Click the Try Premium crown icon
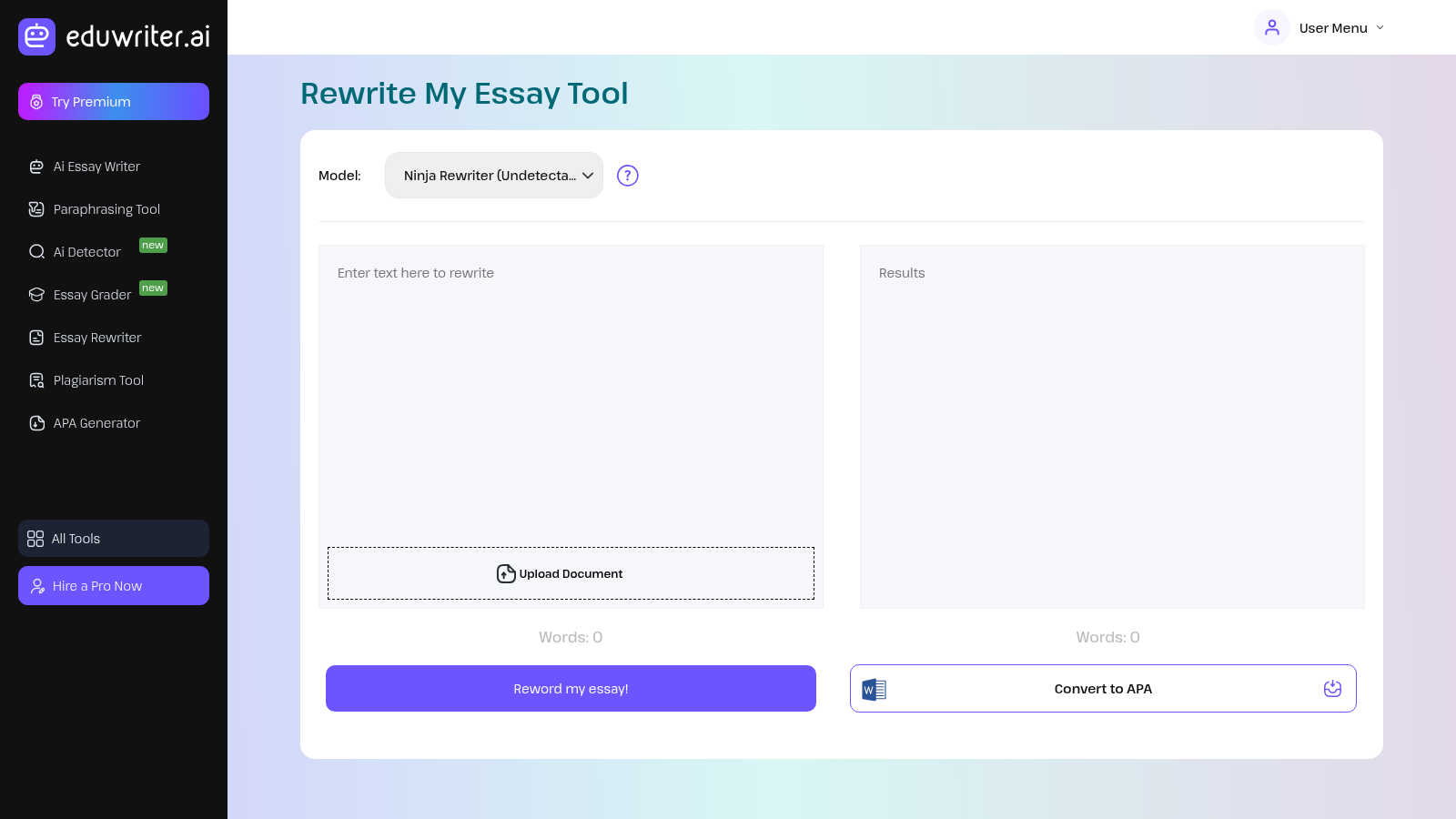Screen dimensions: 1456x819 tap(36, 102)
